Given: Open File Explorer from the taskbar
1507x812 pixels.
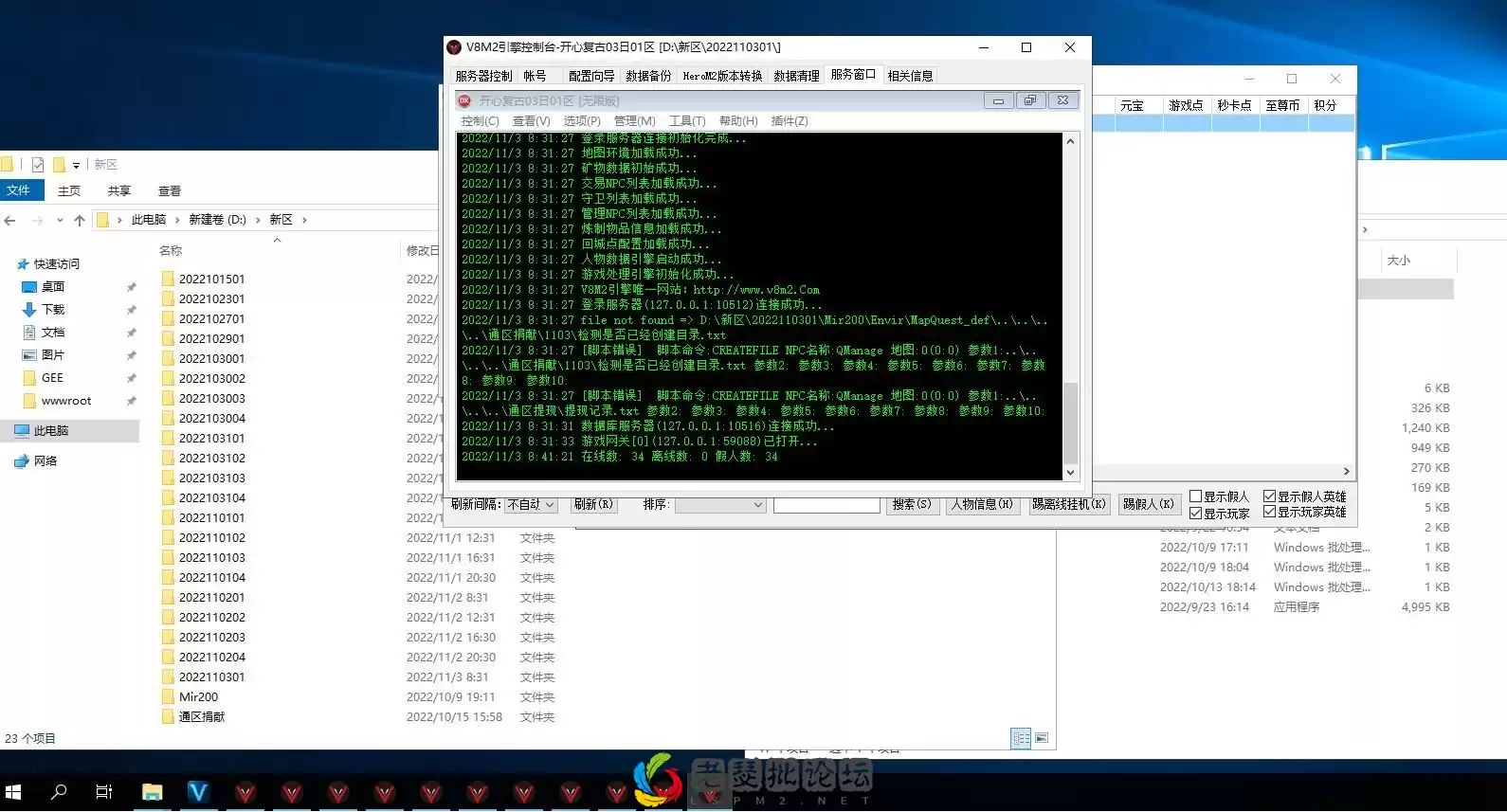Looking at the screenshot, I should pyautogui.click(x=152, y=792).
